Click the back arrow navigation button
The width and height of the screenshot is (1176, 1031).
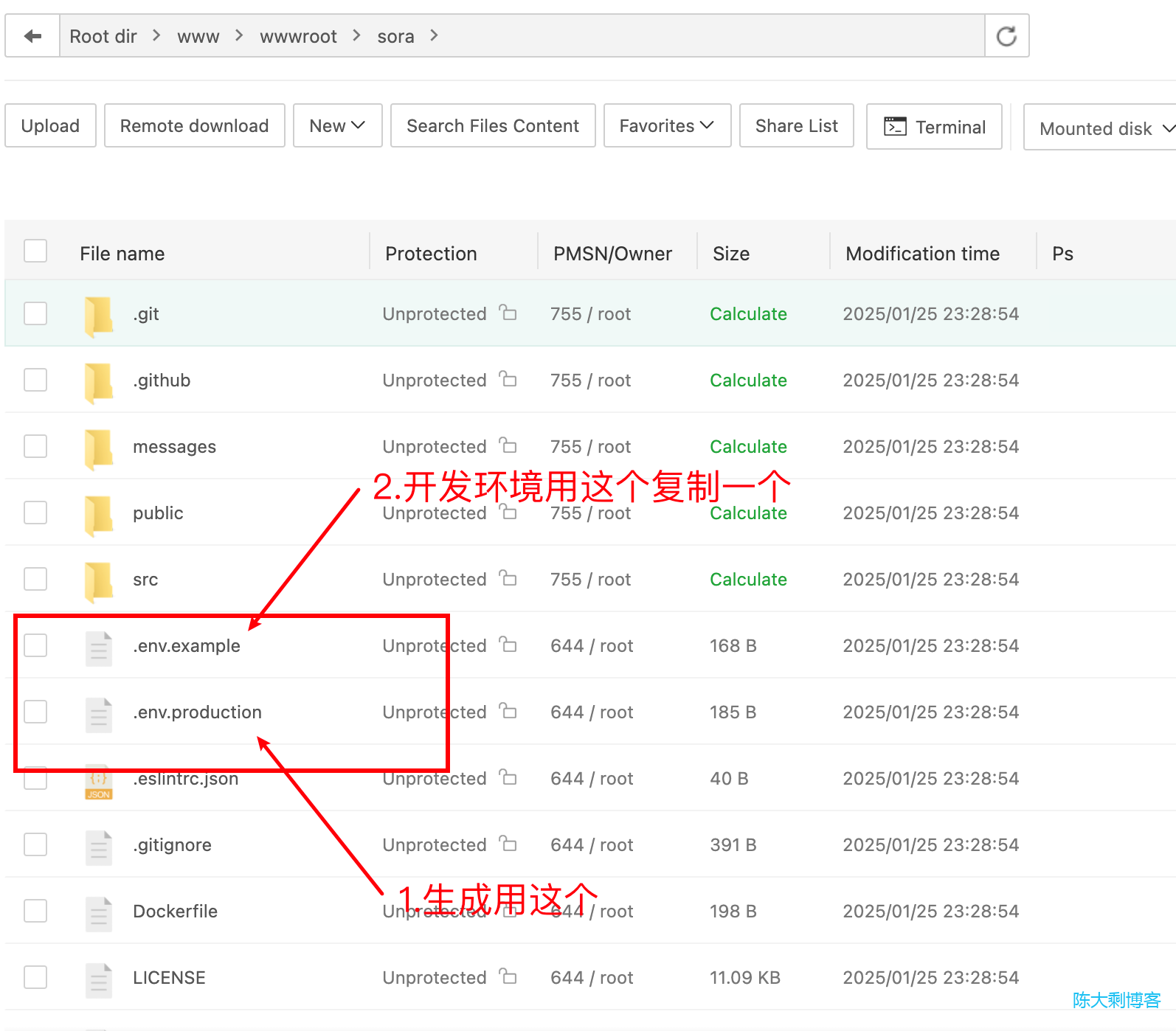(x=32, y=36)
